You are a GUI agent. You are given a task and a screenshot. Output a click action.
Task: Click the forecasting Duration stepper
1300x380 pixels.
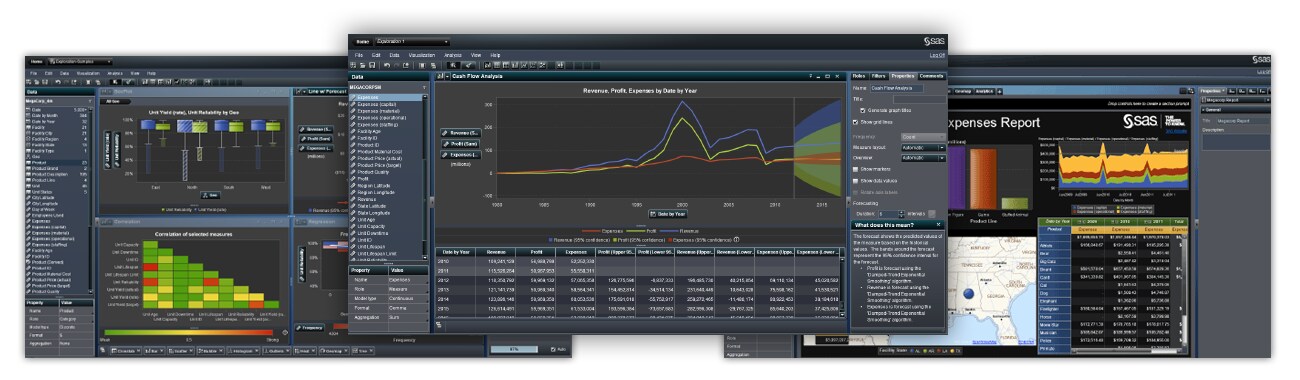(x=901, y=213)
